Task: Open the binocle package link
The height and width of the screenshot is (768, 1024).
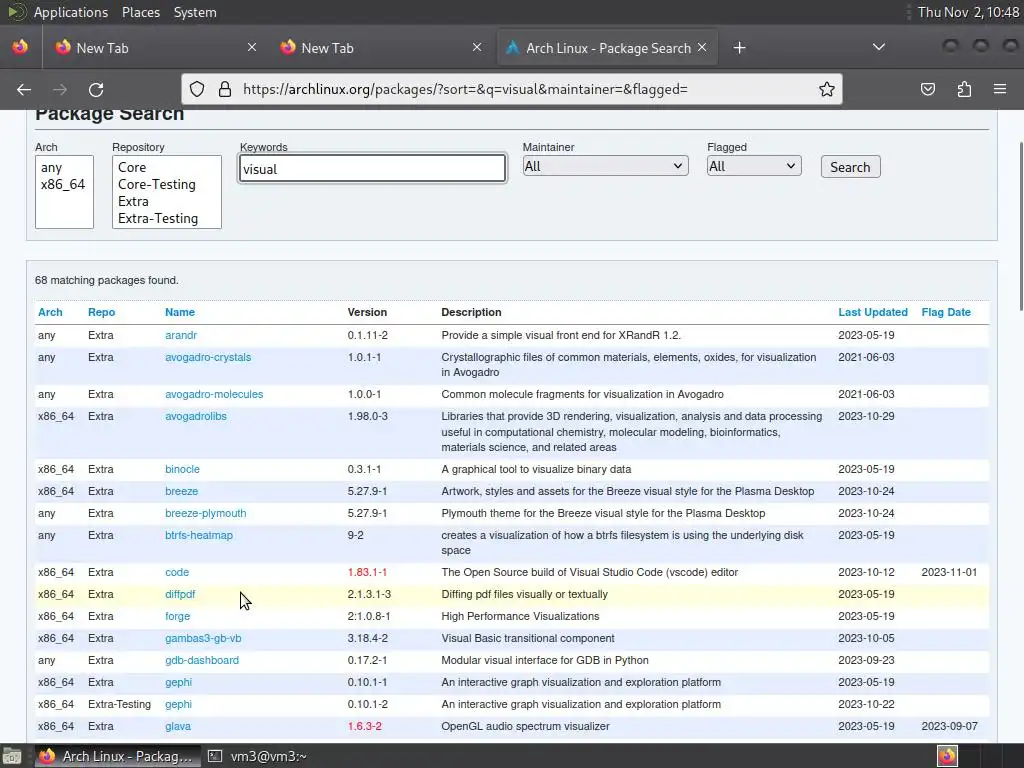Action: tap(182, 469)
